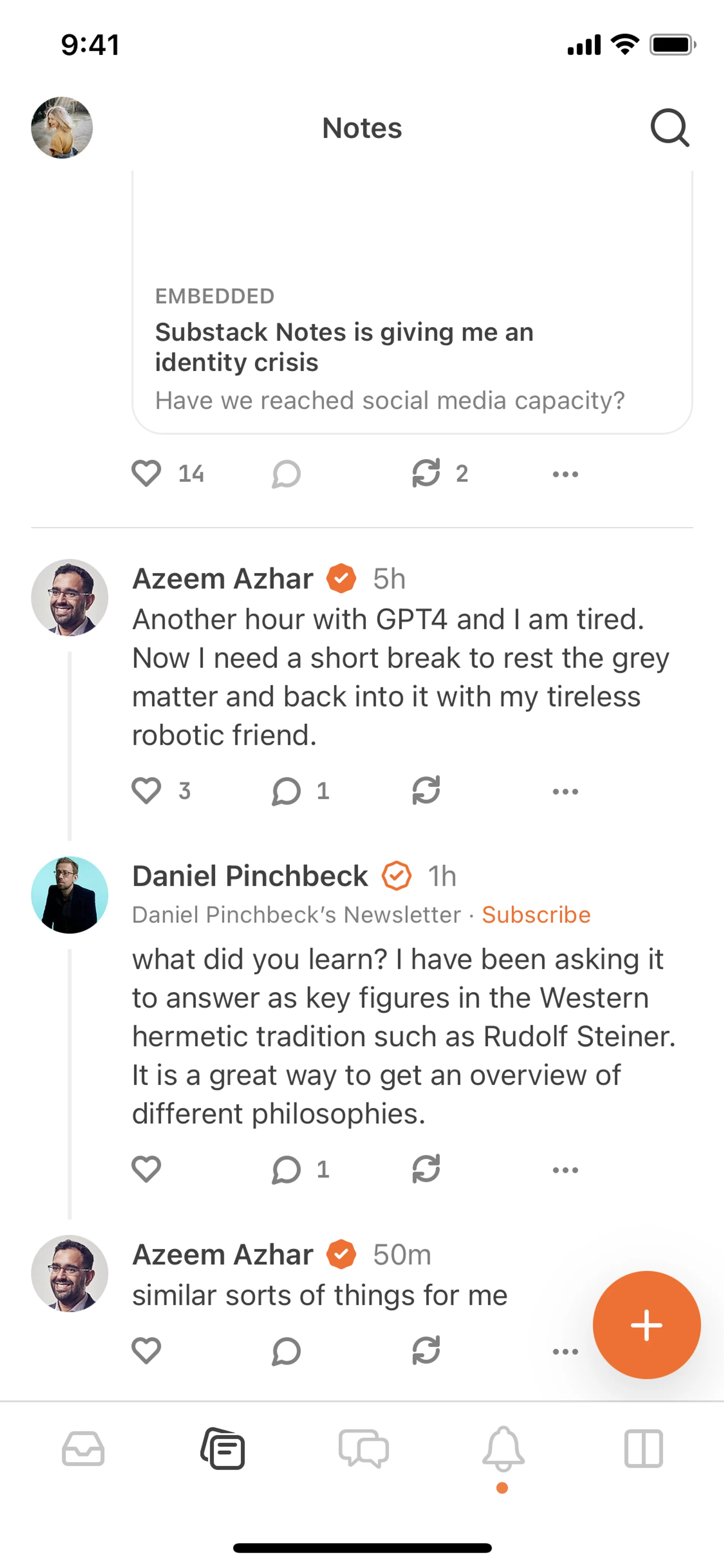Reply to the embedded post note
The image size is (724, 1568).
[286, 474]
